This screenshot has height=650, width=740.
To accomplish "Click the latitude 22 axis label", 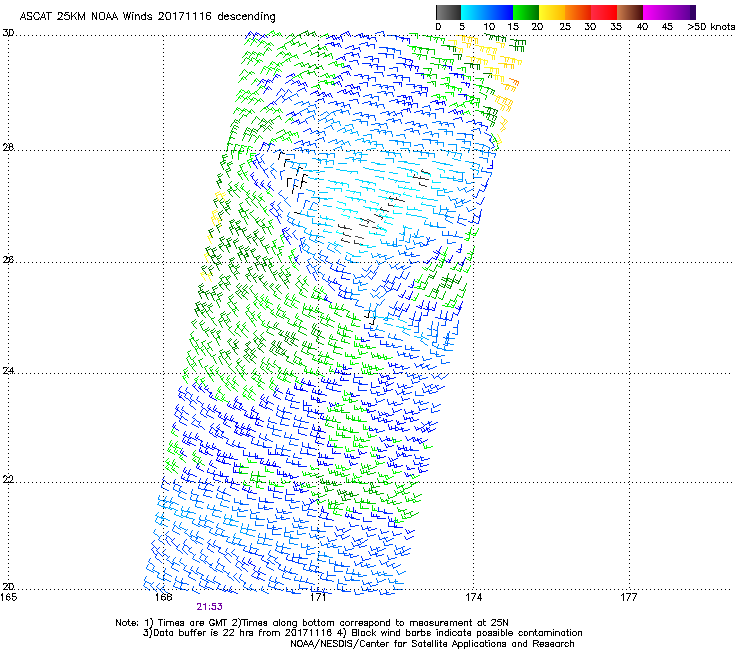I will click(8, 480).
